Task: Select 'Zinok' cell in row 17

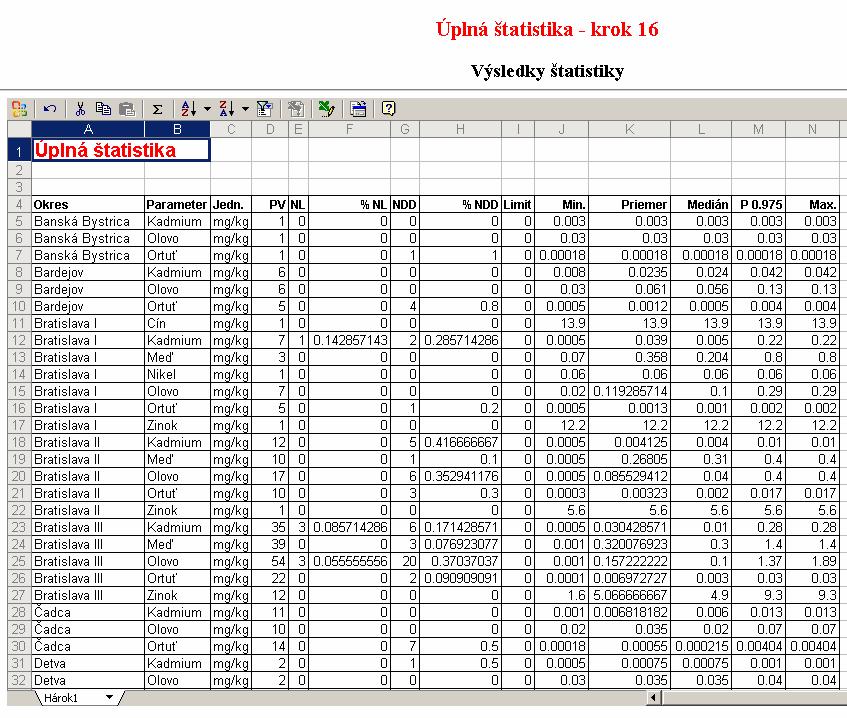Action: [177, 426]
